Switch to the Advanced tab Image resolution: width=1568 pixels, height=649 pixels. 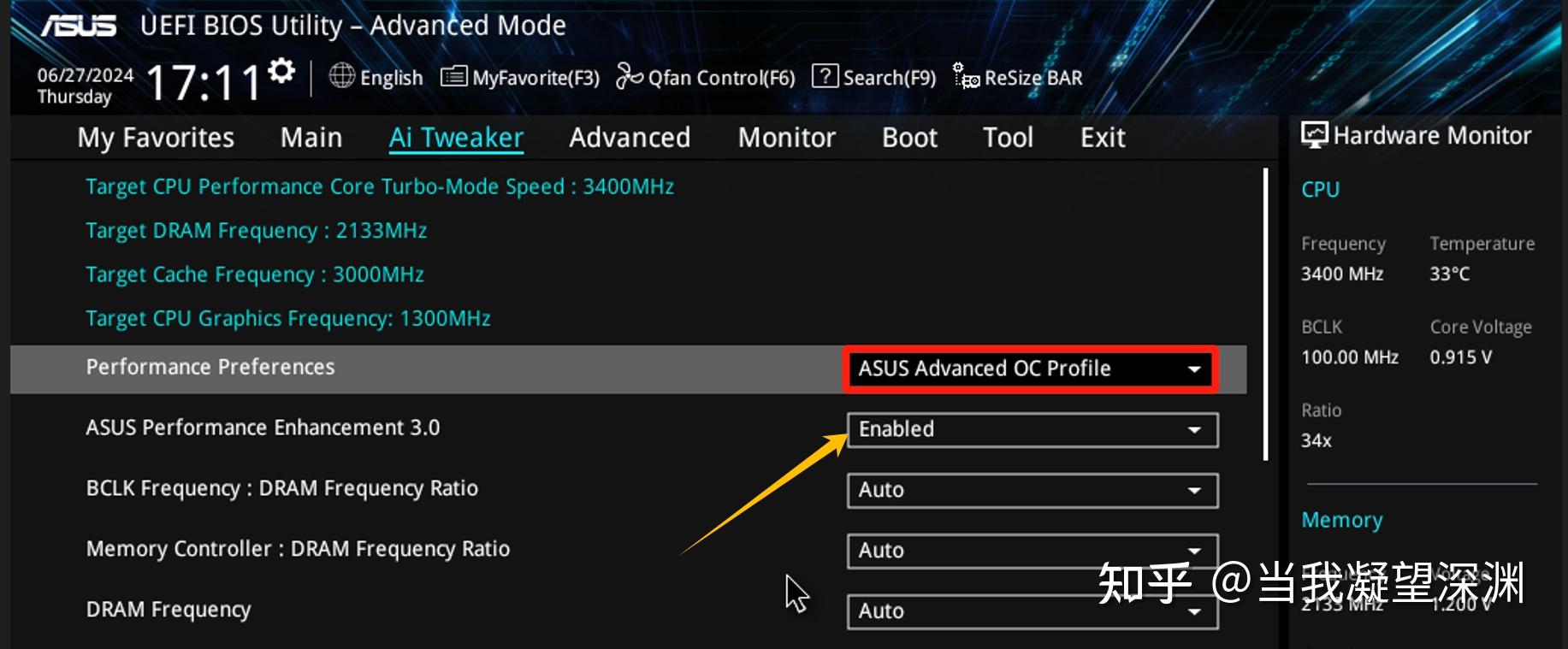tap(630, 137)
